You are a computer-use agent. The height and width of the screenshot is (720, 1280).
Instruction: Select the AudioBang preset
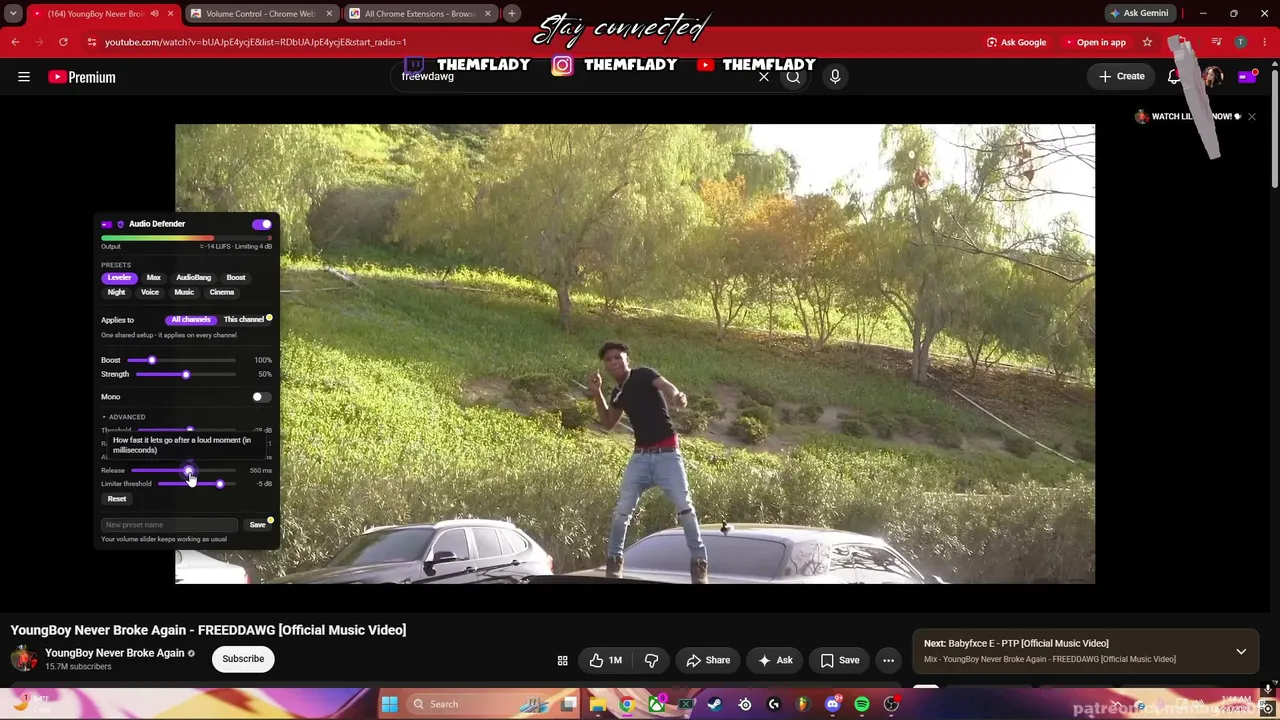tap(194, 278)
